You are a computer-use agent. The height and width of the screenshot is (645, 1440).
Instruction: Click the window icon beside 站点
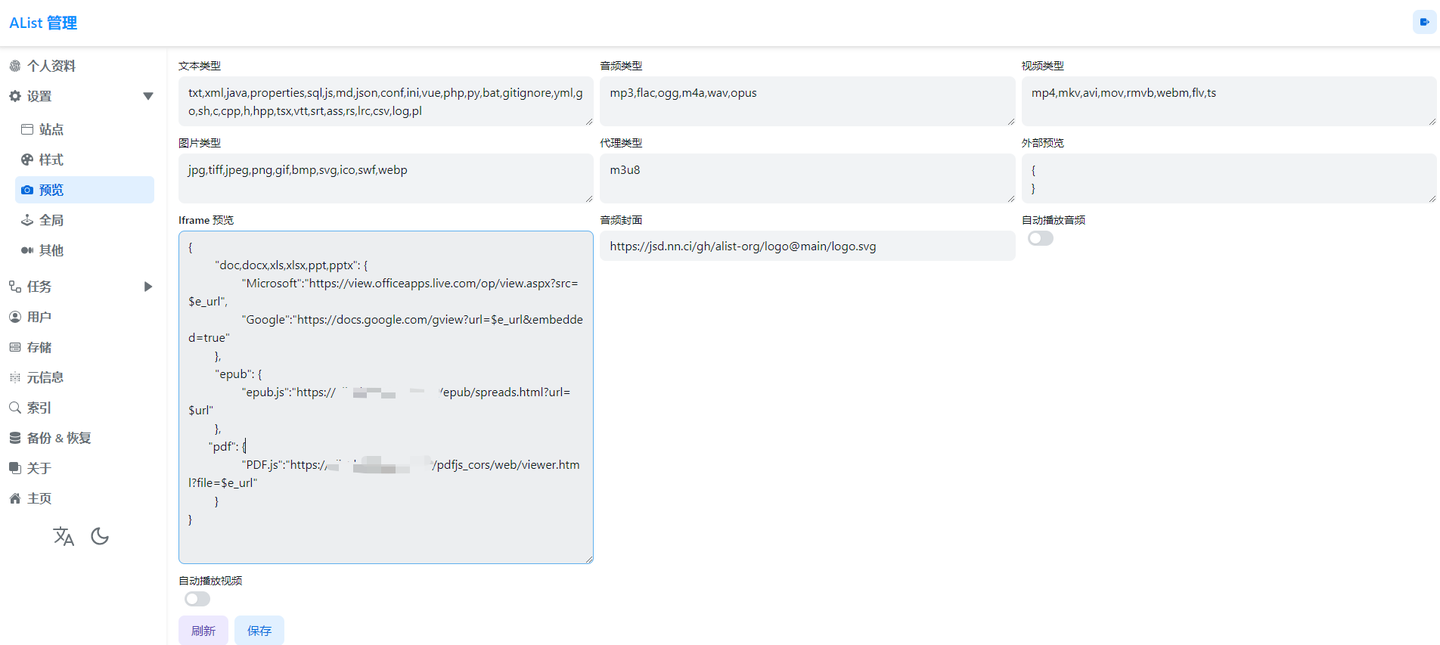coord(27,129)
